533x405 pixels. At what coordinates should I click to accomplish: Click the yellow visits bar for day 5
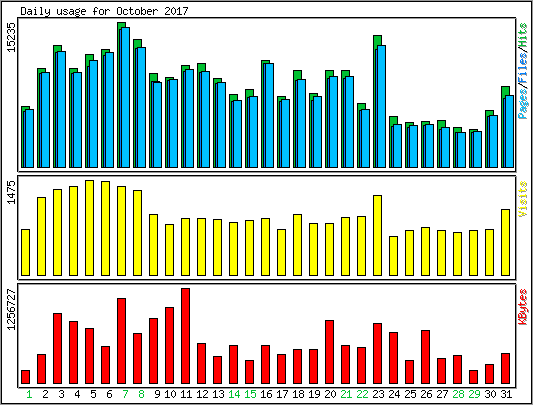89,228
